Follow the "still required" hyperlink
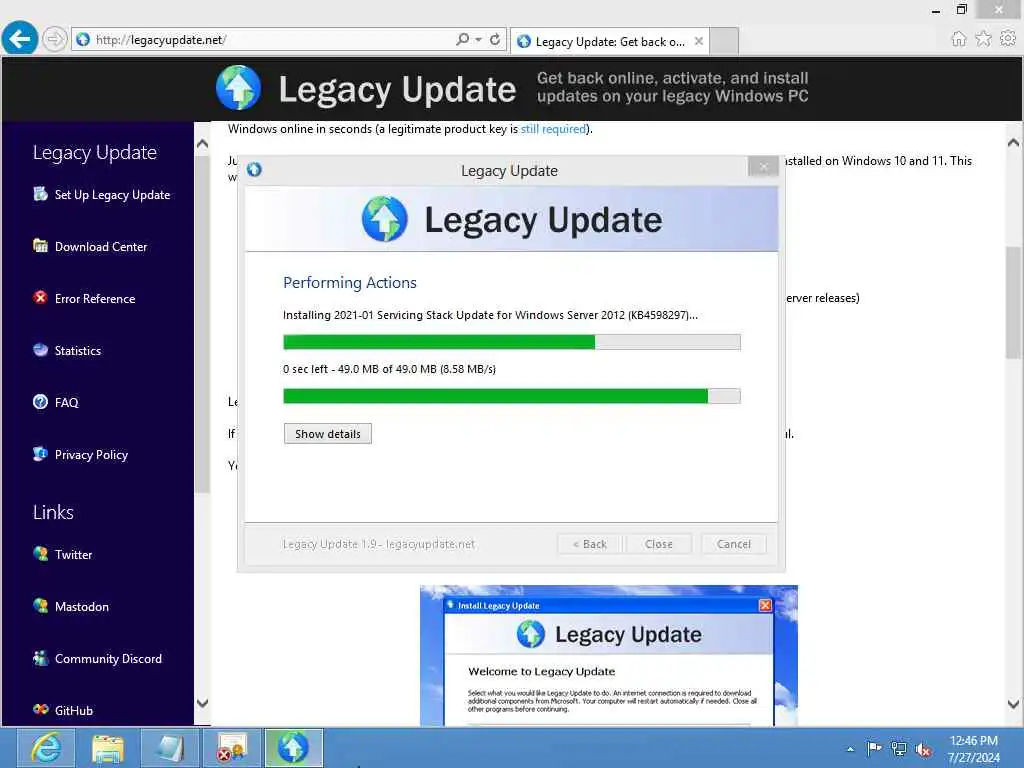 click(x=553, y=129)
